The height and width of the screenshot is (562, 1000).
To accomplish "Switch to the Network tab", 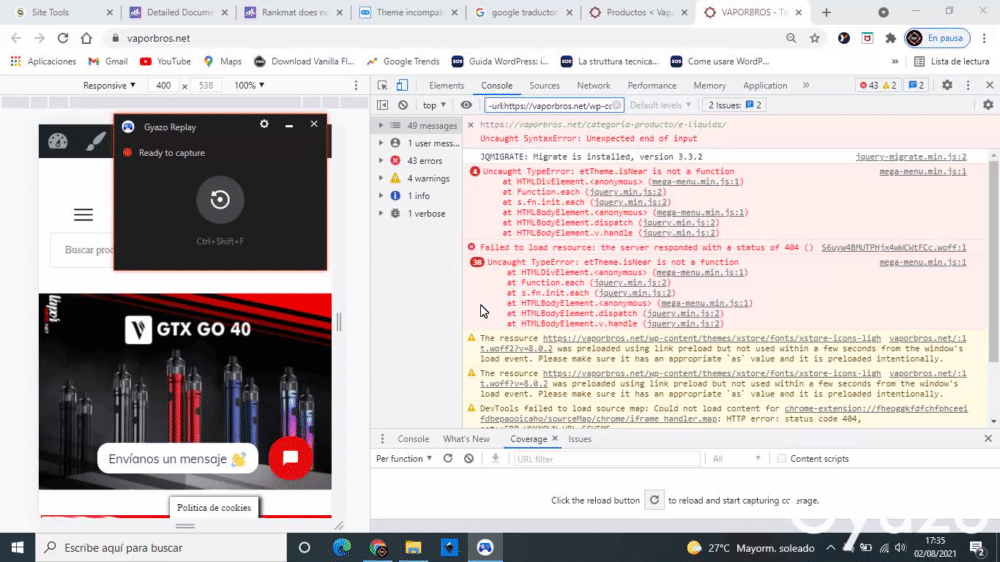I will coord(593,85).
